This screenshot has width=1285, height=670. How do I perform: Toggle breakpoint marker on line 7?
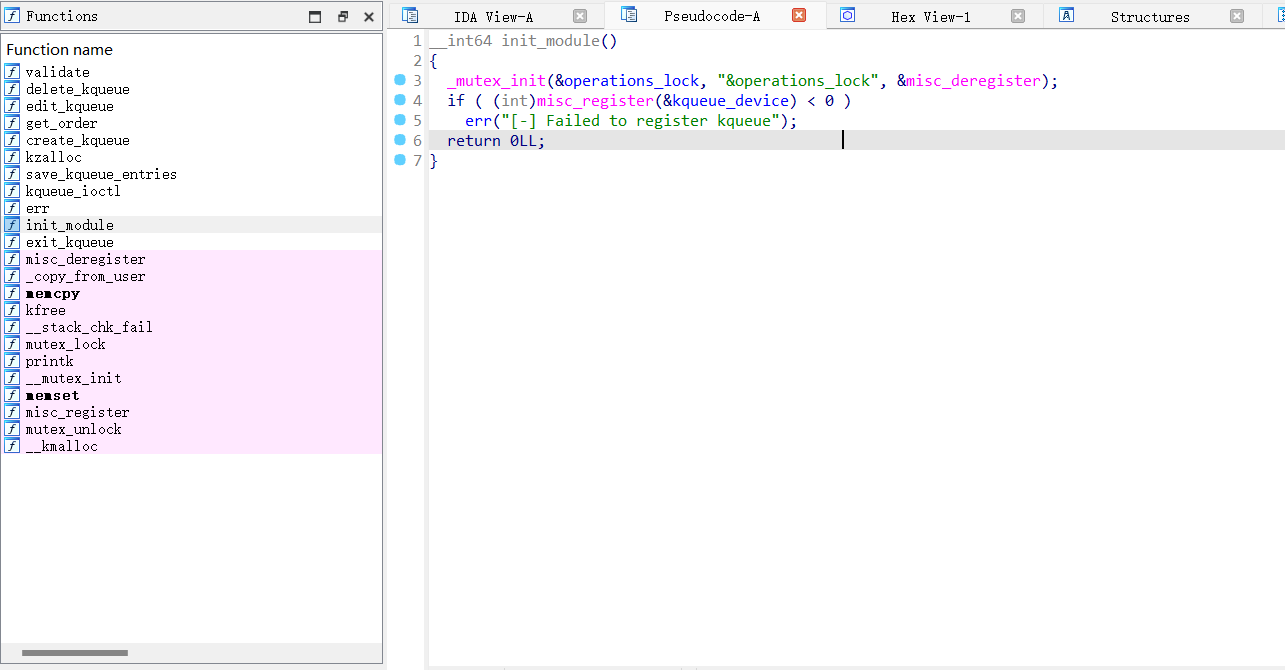pyautogui.click(x=400, y=160)
